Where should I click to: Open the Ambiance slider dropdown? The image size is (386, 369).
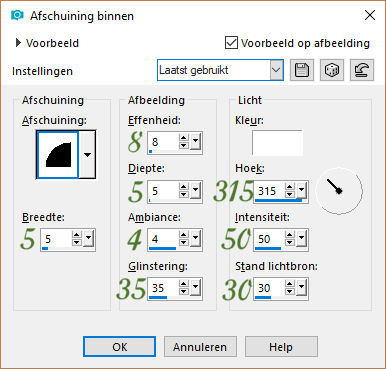[x=195, y=239]
